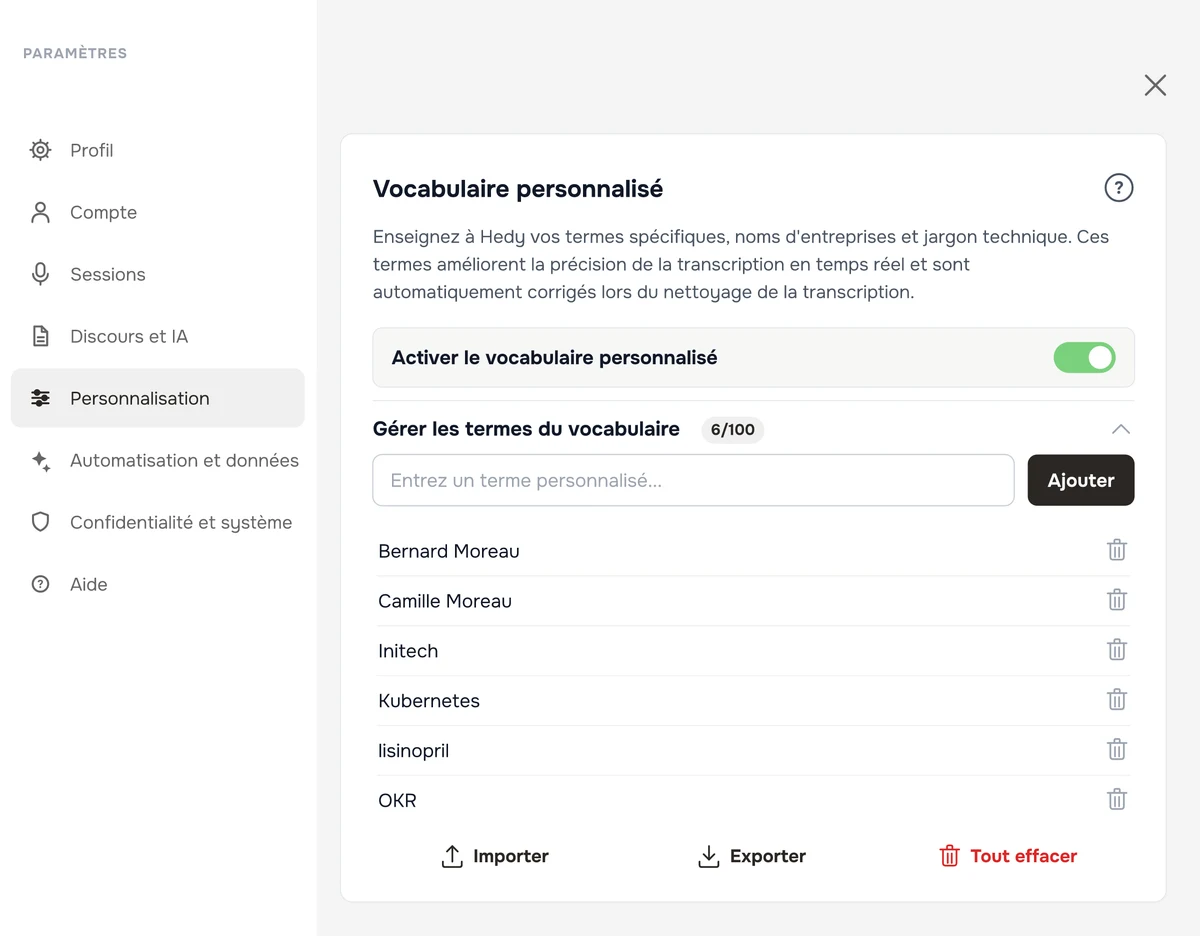This screenshot has height=936, width=1200.
Task: Go to Discours et IA settings
Action: click(157, 336)
